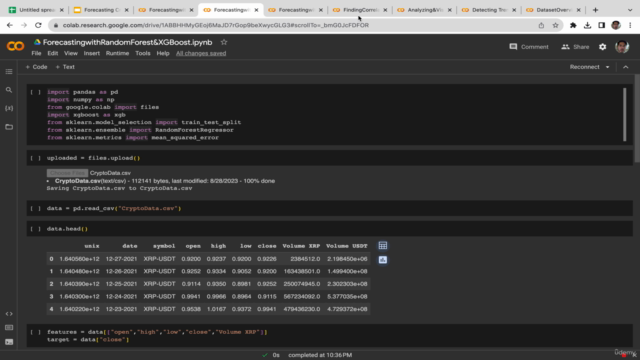Screen dimensions: 640x360
Task: Convert dataframe to interactive table icon
Action: [382, 246]
